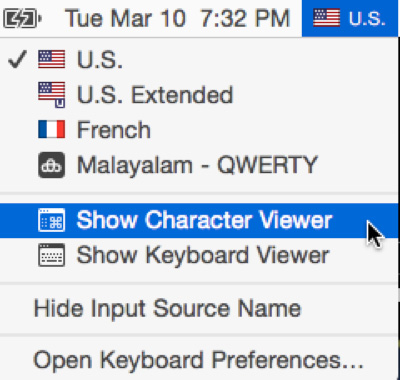
Task: Click the U.S. Extended flag icon
Action: [x=51, y=95]
